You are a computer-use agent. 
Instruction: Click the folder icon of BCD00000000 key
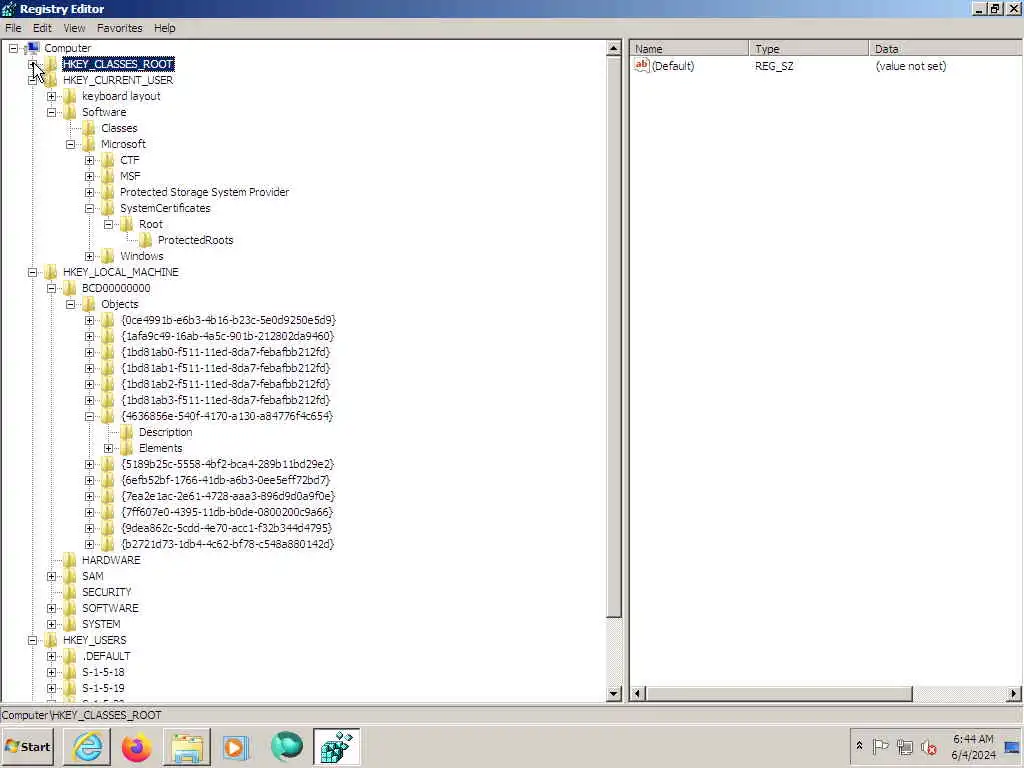point(70,288)
